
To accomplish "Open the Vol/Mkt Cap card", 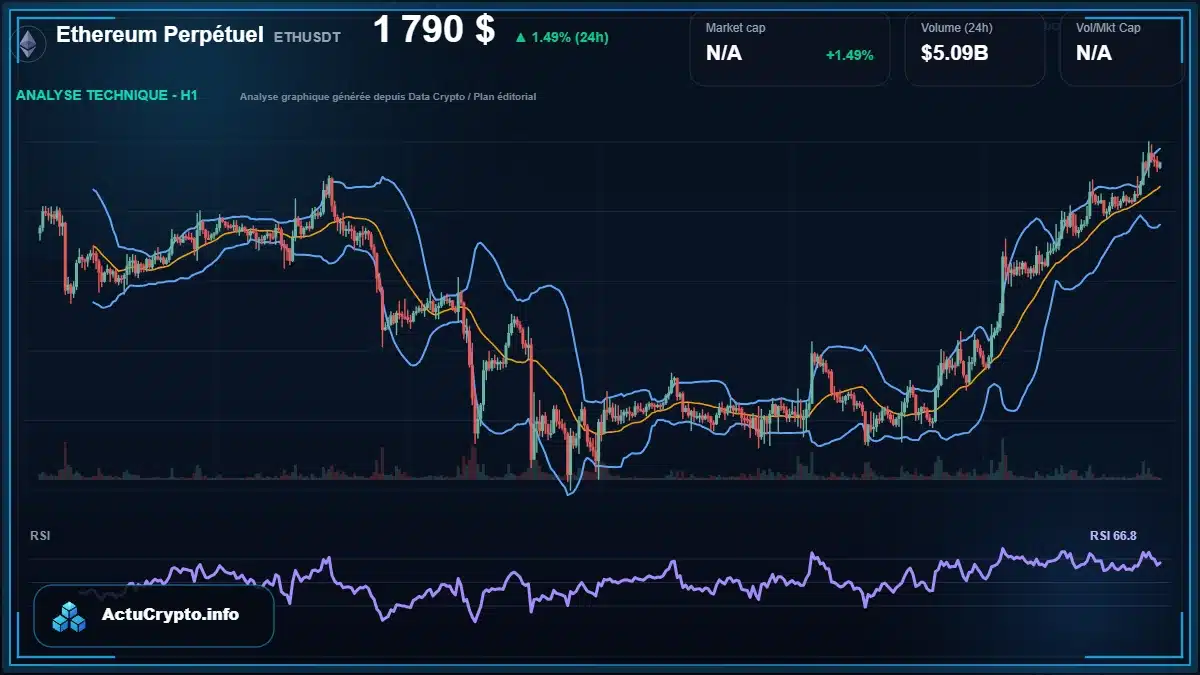I will (1122, 49).
